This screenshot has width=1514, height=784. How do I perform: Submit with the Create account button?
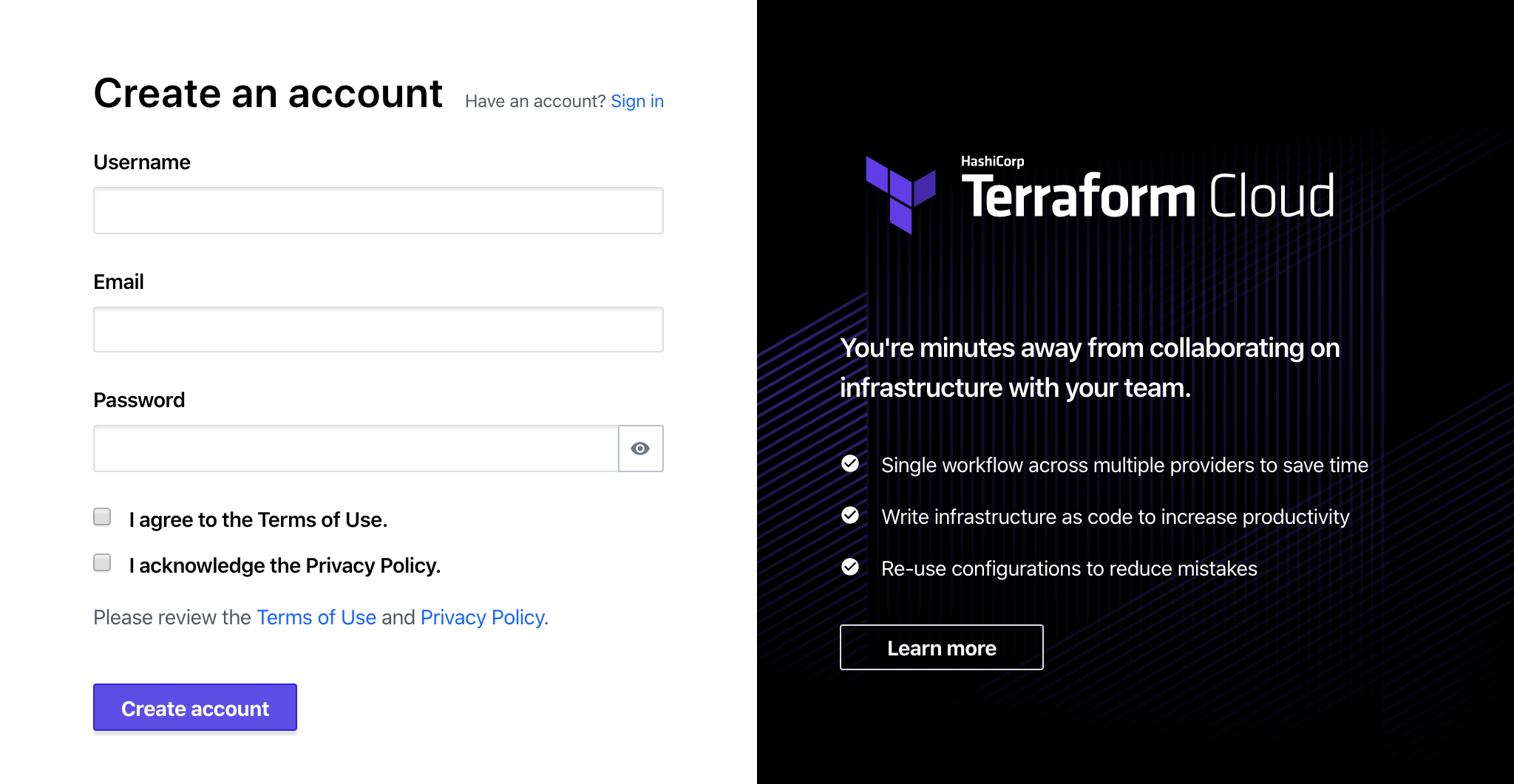tap(195, 707)
